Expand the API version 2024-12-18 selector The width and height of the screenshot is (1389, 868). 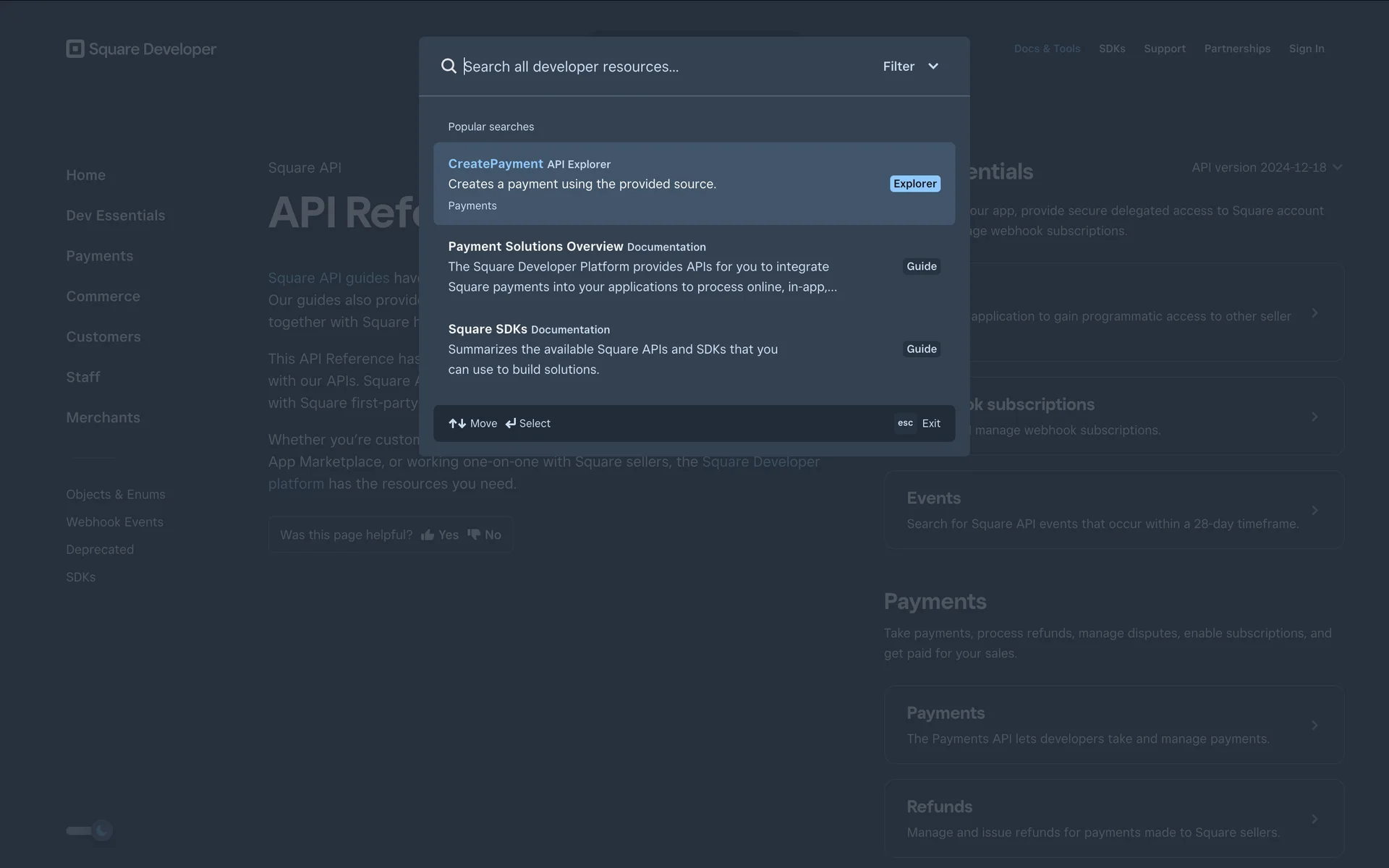click(1266, 167)
